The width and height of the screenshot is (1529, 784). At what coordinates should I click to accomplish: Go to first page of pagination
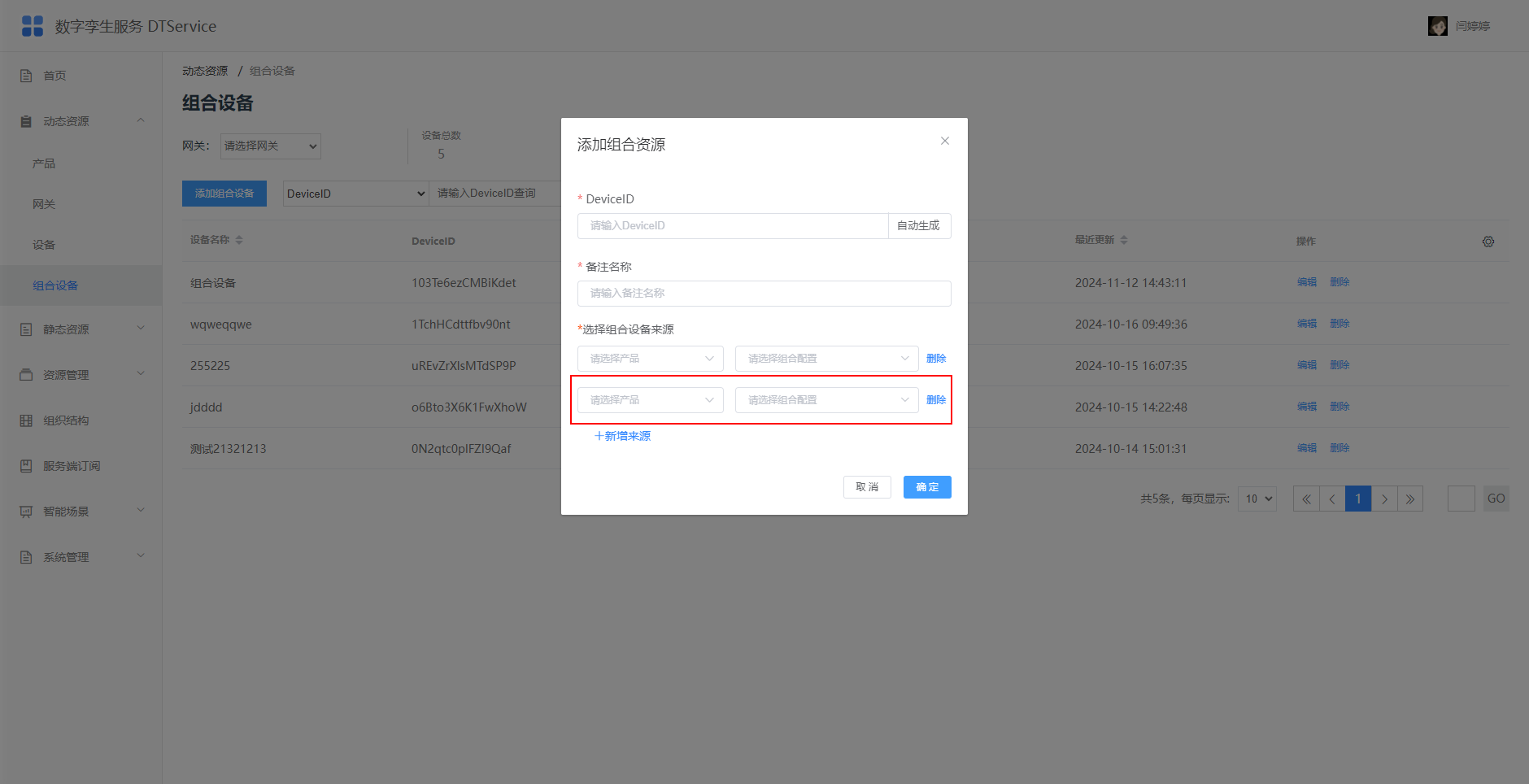[1306, 499]
